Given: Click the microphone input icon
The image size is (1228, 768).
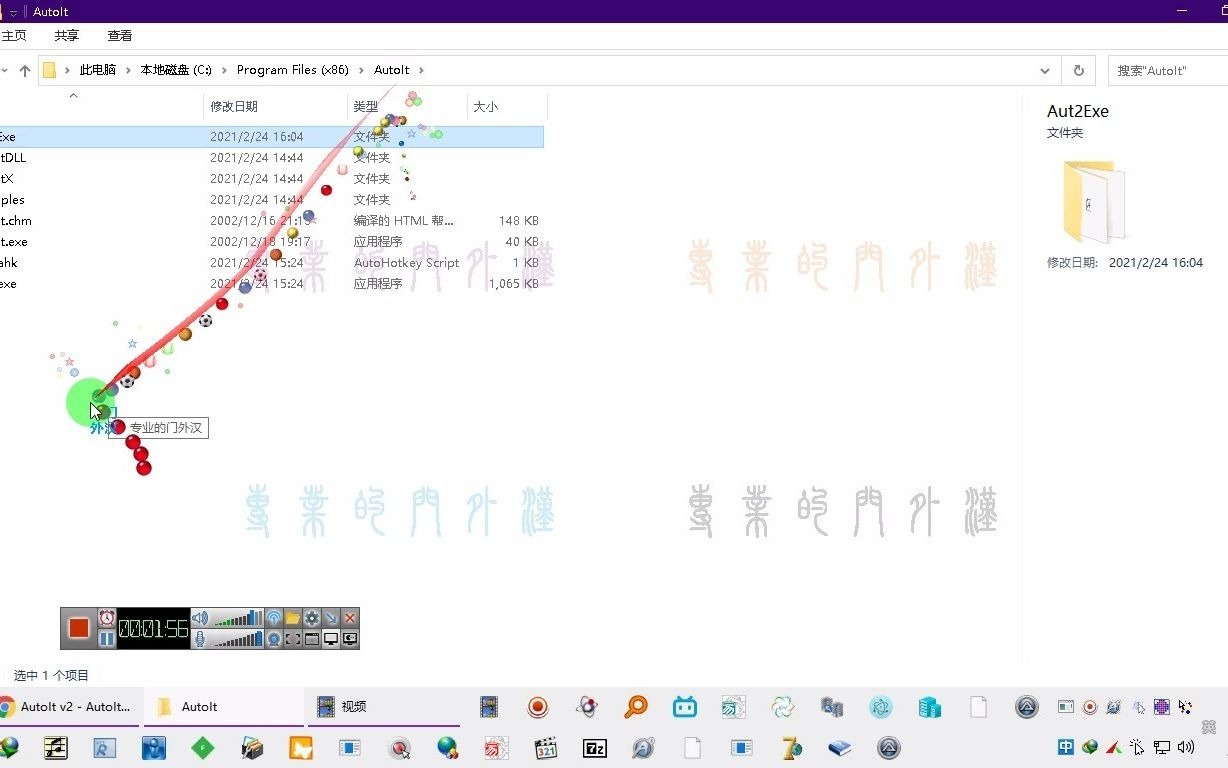Looking at the screenshot, I should point(199,637).
